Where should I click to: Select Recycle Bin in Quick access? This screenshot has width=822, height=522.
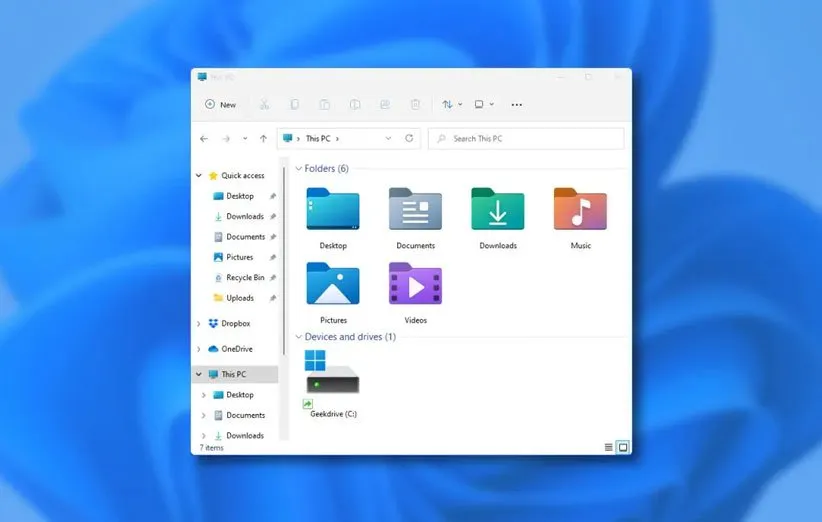click(x=245, y=278)
